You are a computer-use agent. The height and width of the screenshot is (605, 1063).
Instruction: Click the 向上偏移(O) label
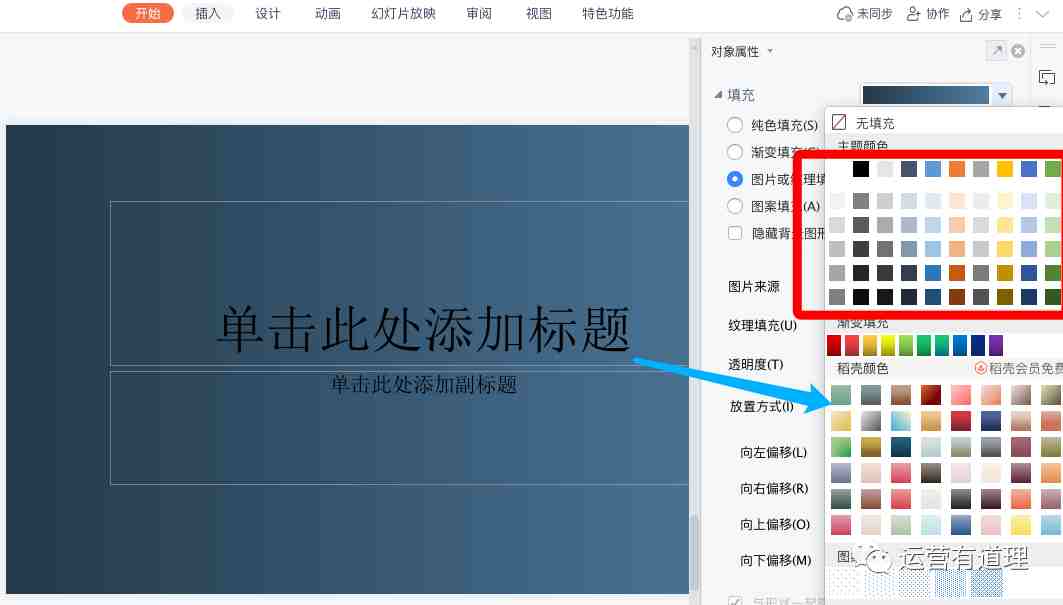click(775, 524)
